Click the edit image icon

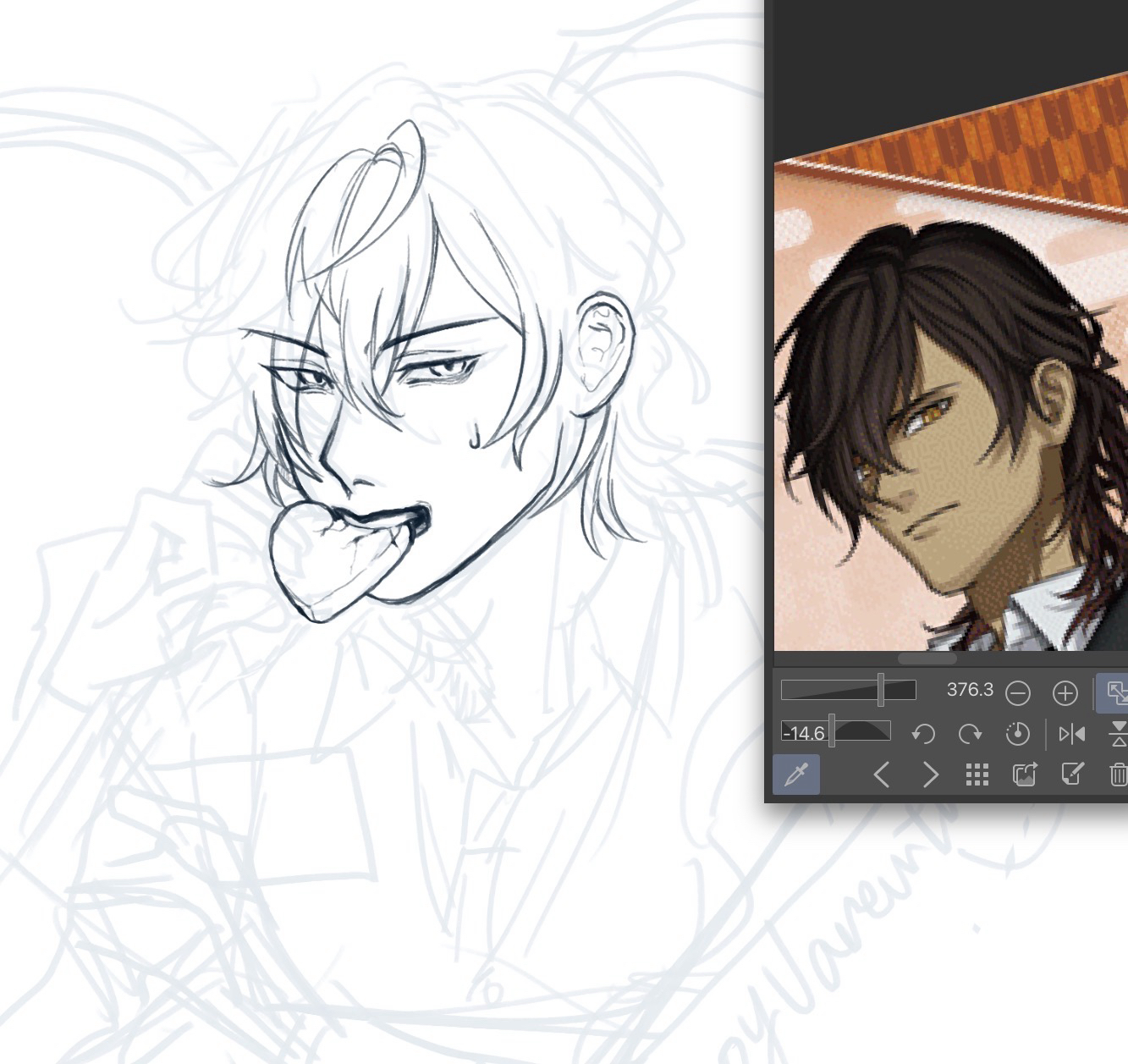(1072, 774)
